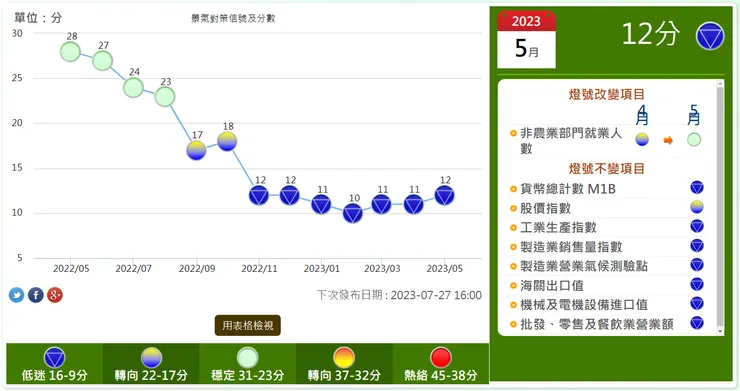Viewport: 740px width, 391px height.
Task: Click the April yellow-blue light for 非農業部門就業人數
Action: [642, 139]
